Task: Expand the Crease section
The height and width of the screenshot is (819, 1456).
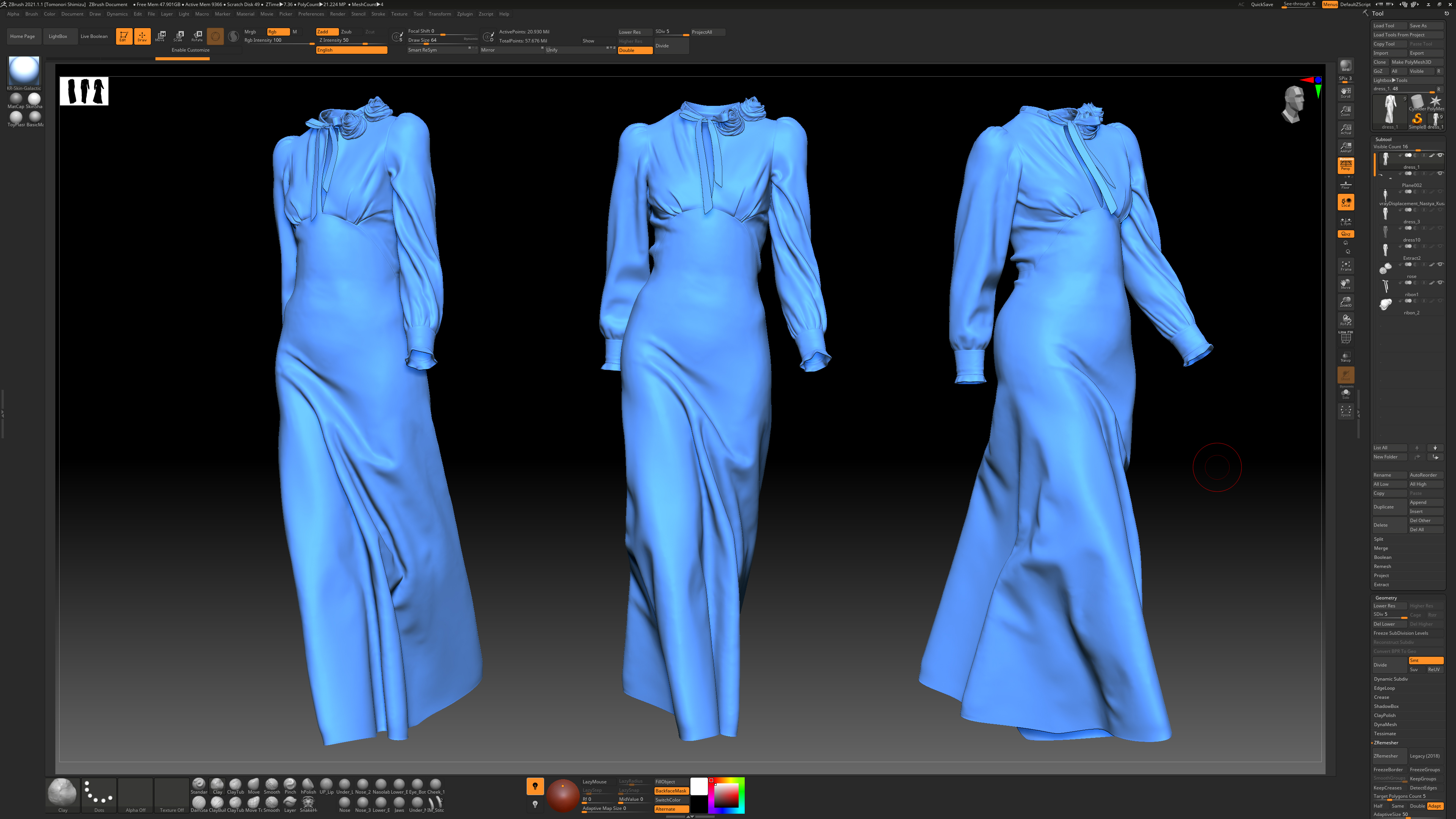Action: pos(1381,697)
